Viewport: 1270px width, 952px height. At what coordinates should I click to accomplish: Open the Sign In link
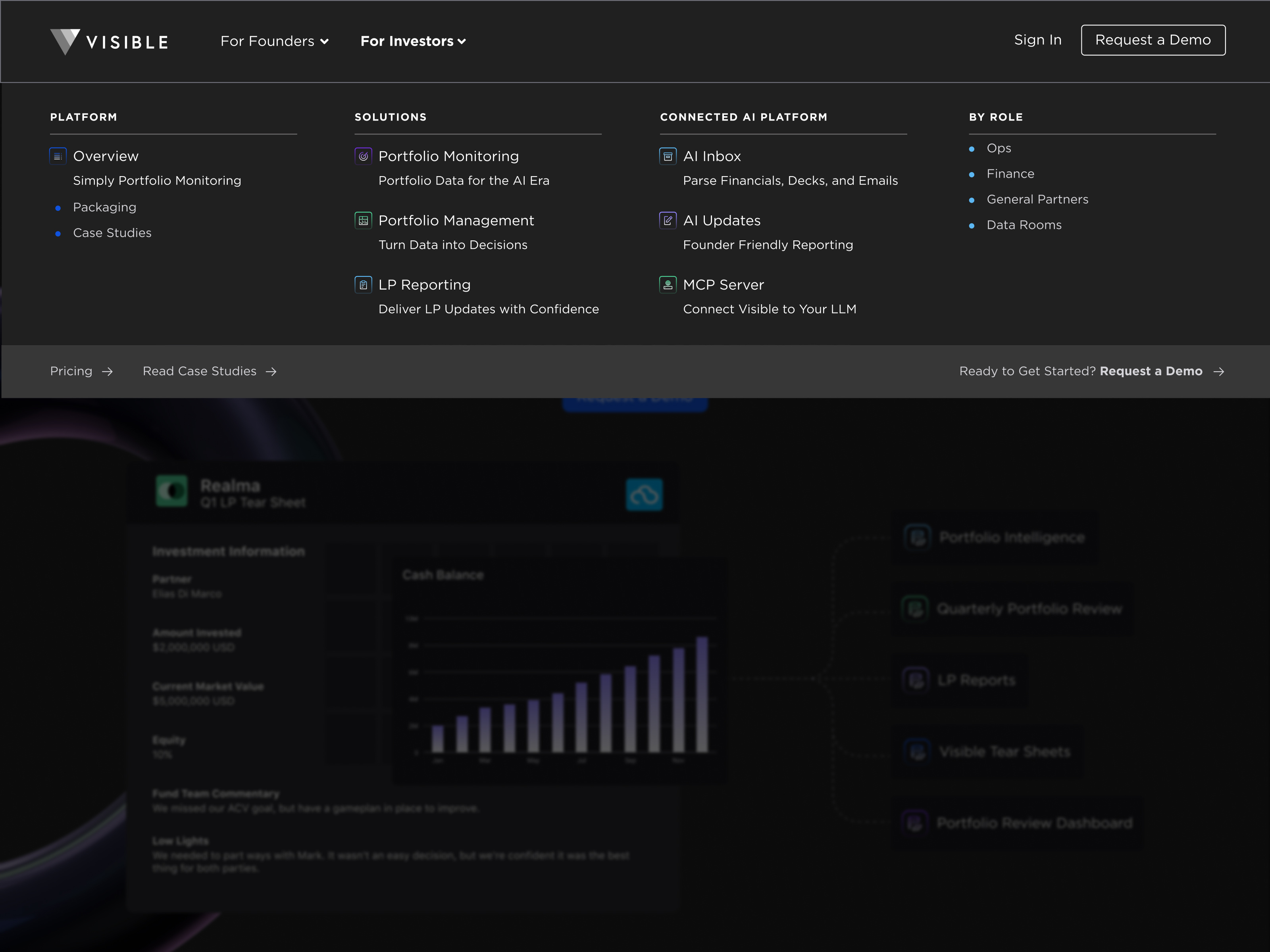[1037, 40]
